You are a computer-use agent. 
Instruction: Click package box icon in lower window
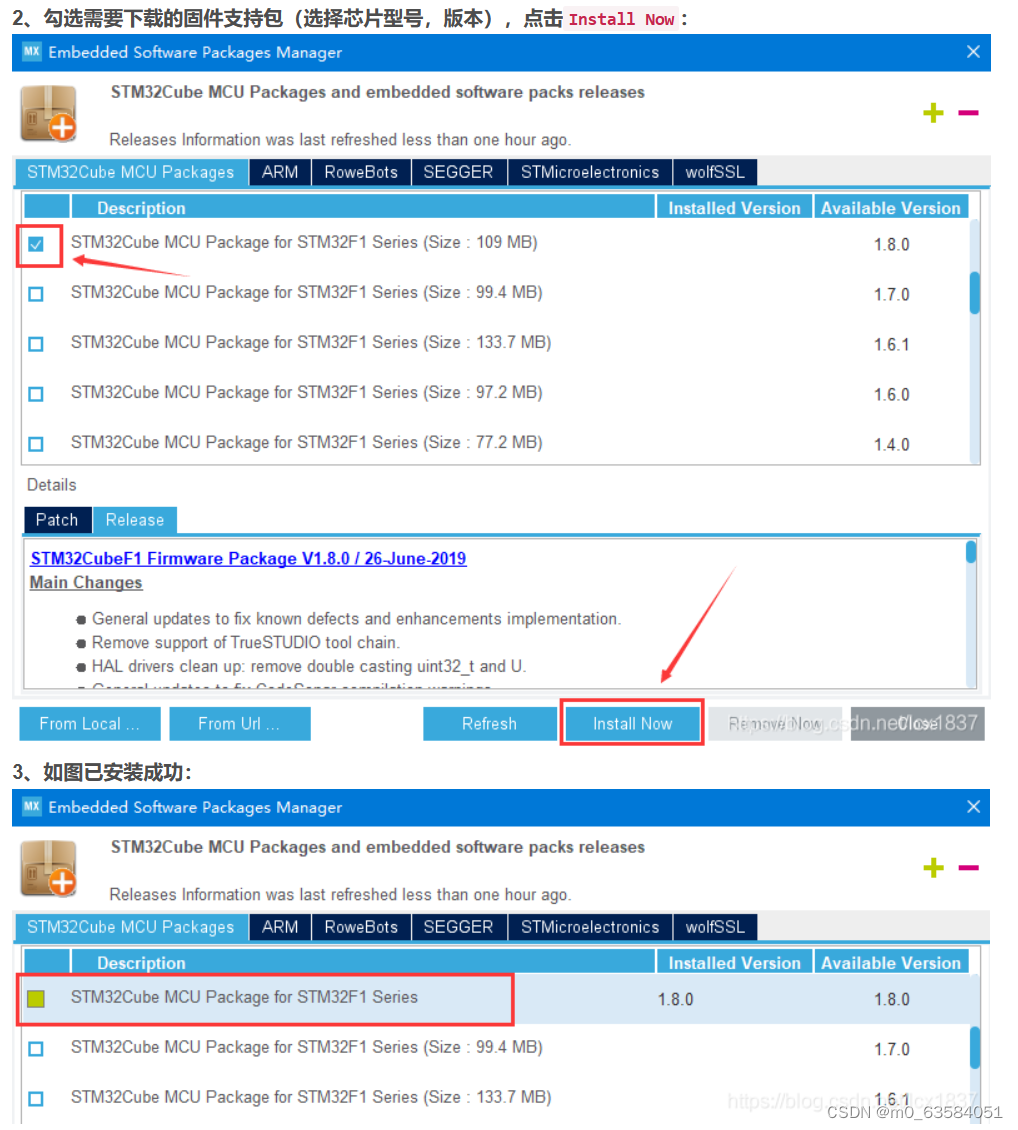[48, 868]
